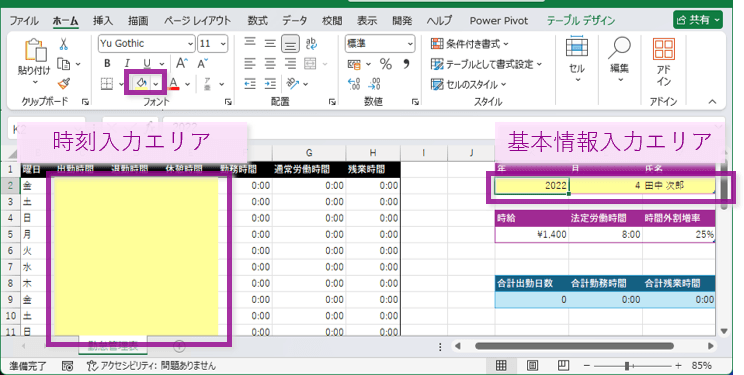744x375 pixels.
Task: Click the Merge and Center icon
Action: pyautogui.click(x=310, y=64)
